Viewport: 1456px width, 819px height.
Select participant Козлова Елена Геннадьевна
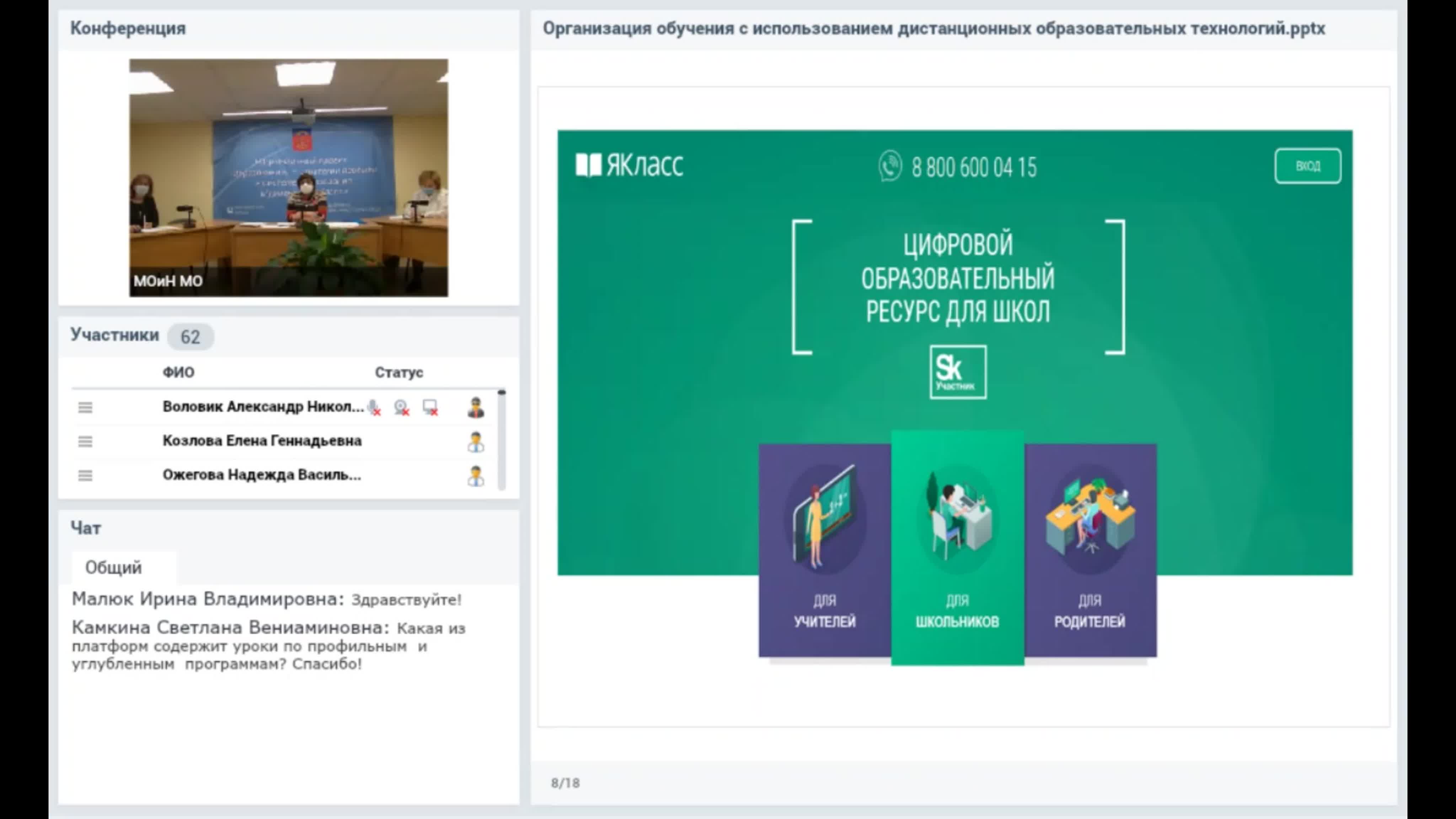pos(262,440)
